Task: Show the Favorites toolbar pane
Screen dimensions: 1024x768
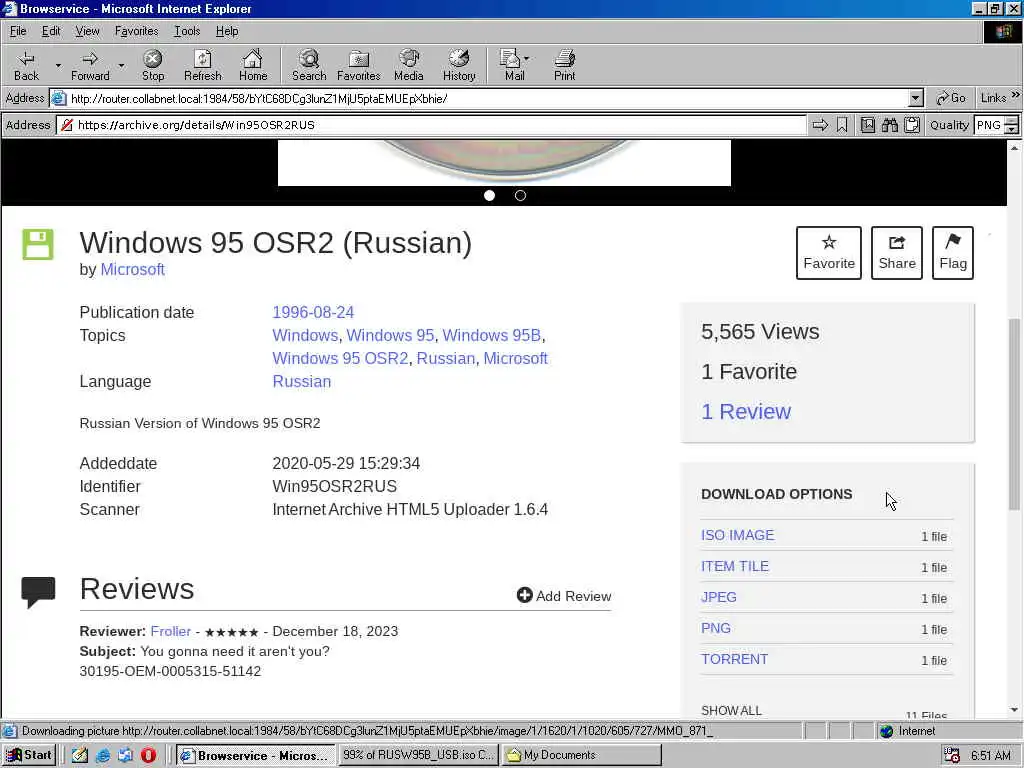Action: [359, 66]
